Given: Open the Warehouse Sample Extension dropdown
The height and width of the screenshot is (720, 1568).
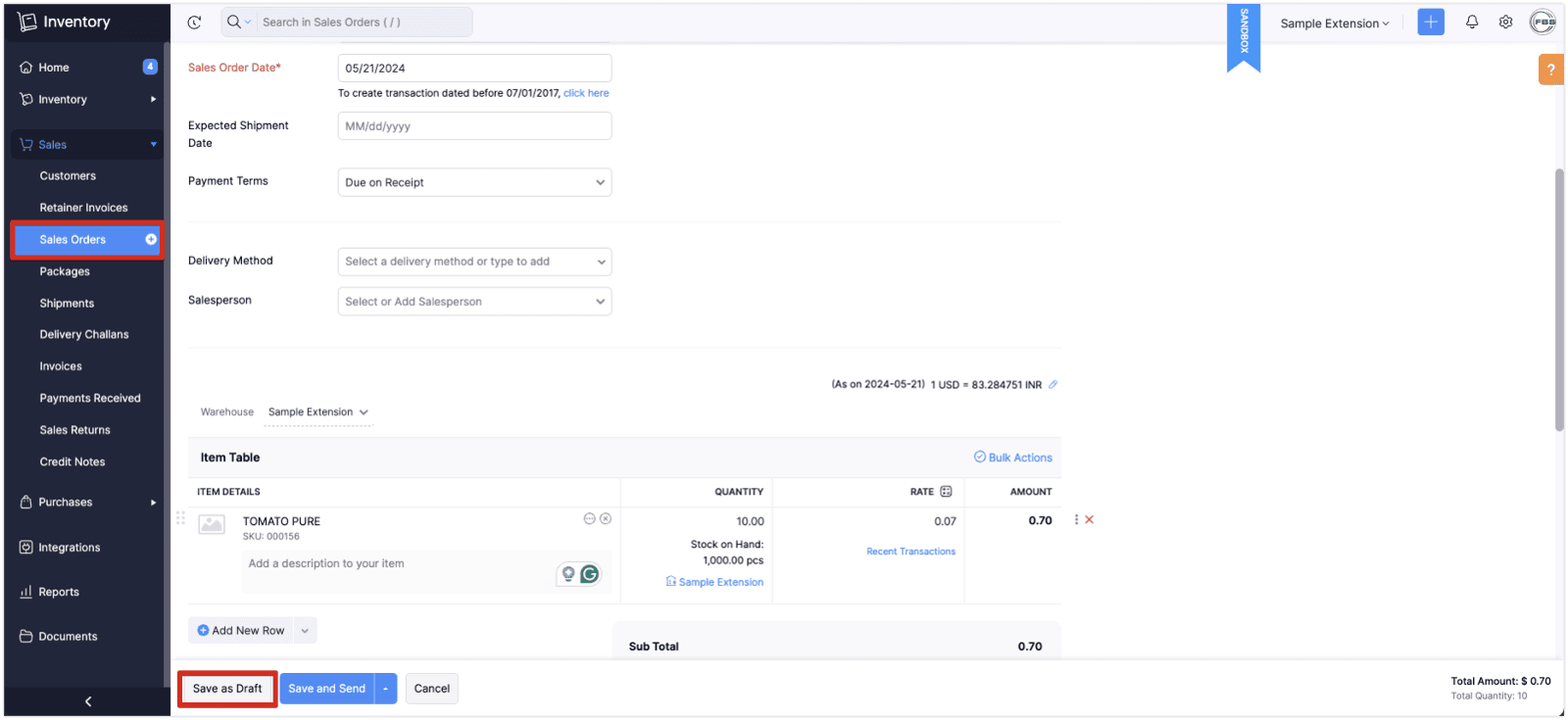Looking at the screenshot, I should coord(318,412).
